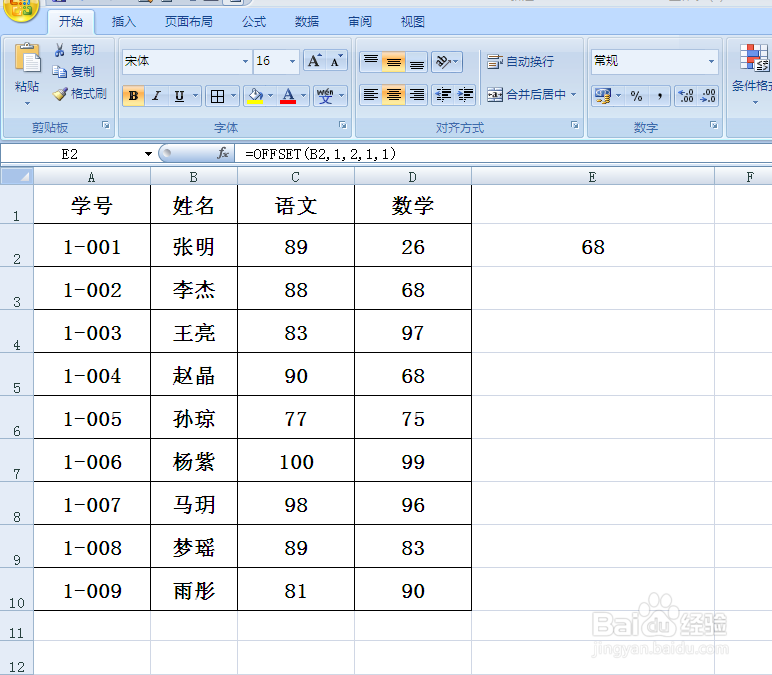Click the phonetic guide wén icon

click(325, 96)
